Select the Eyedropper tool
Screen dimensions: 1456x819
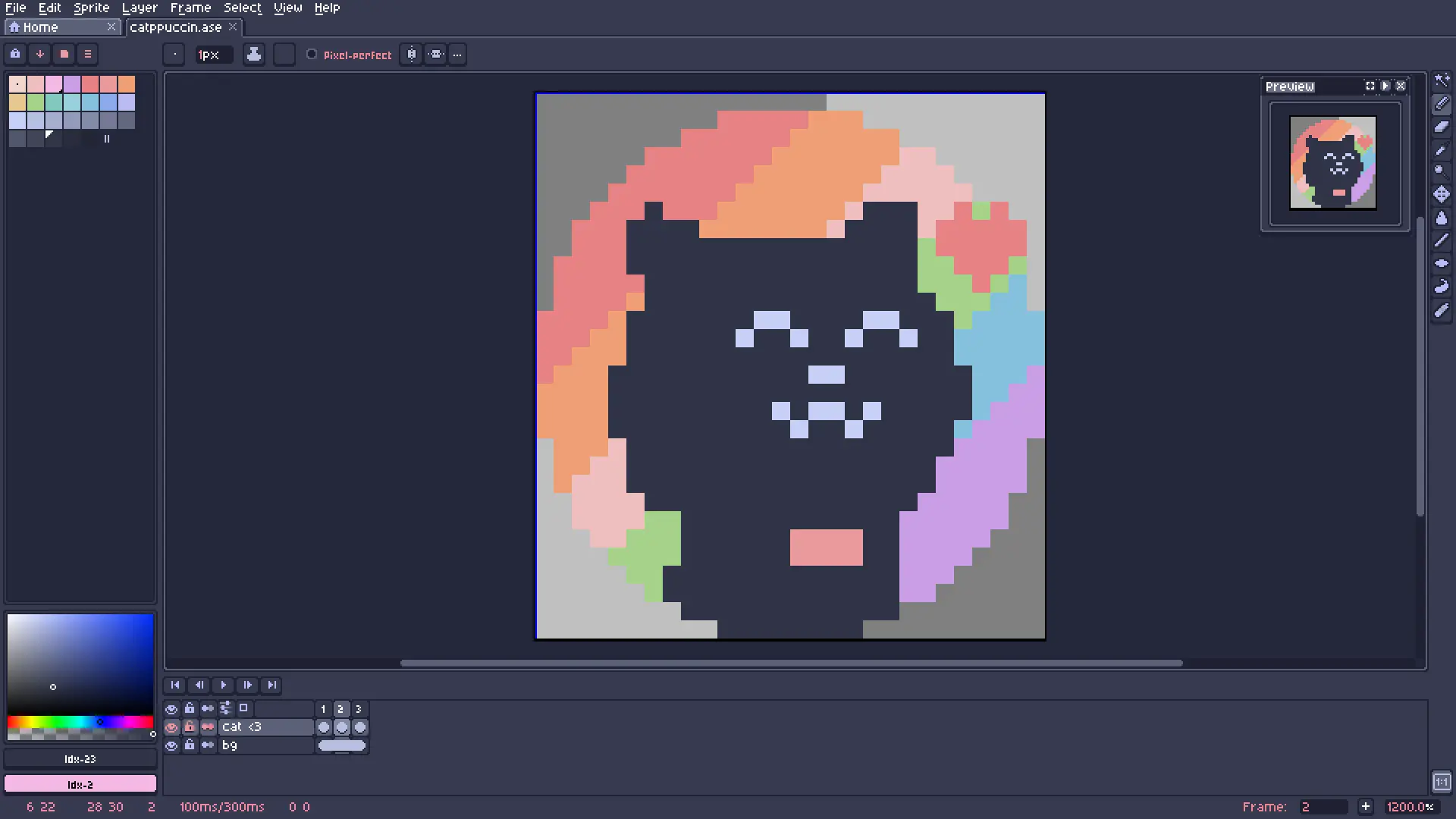point(1442,150)
